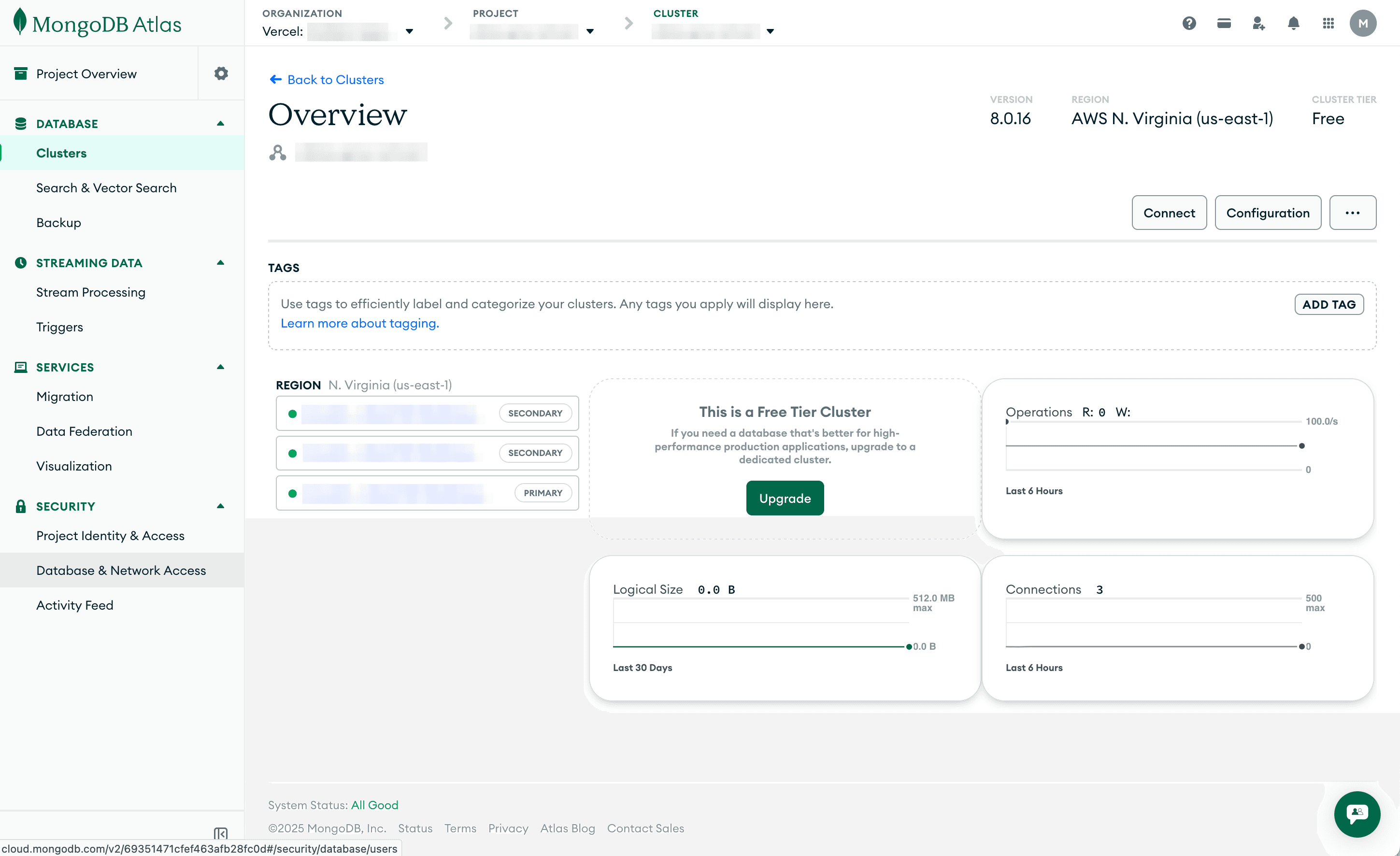This screenshot has width=1400, height=856.
Task: Open the Cluster breadcrumb dropdown
Action: (771, 32)
